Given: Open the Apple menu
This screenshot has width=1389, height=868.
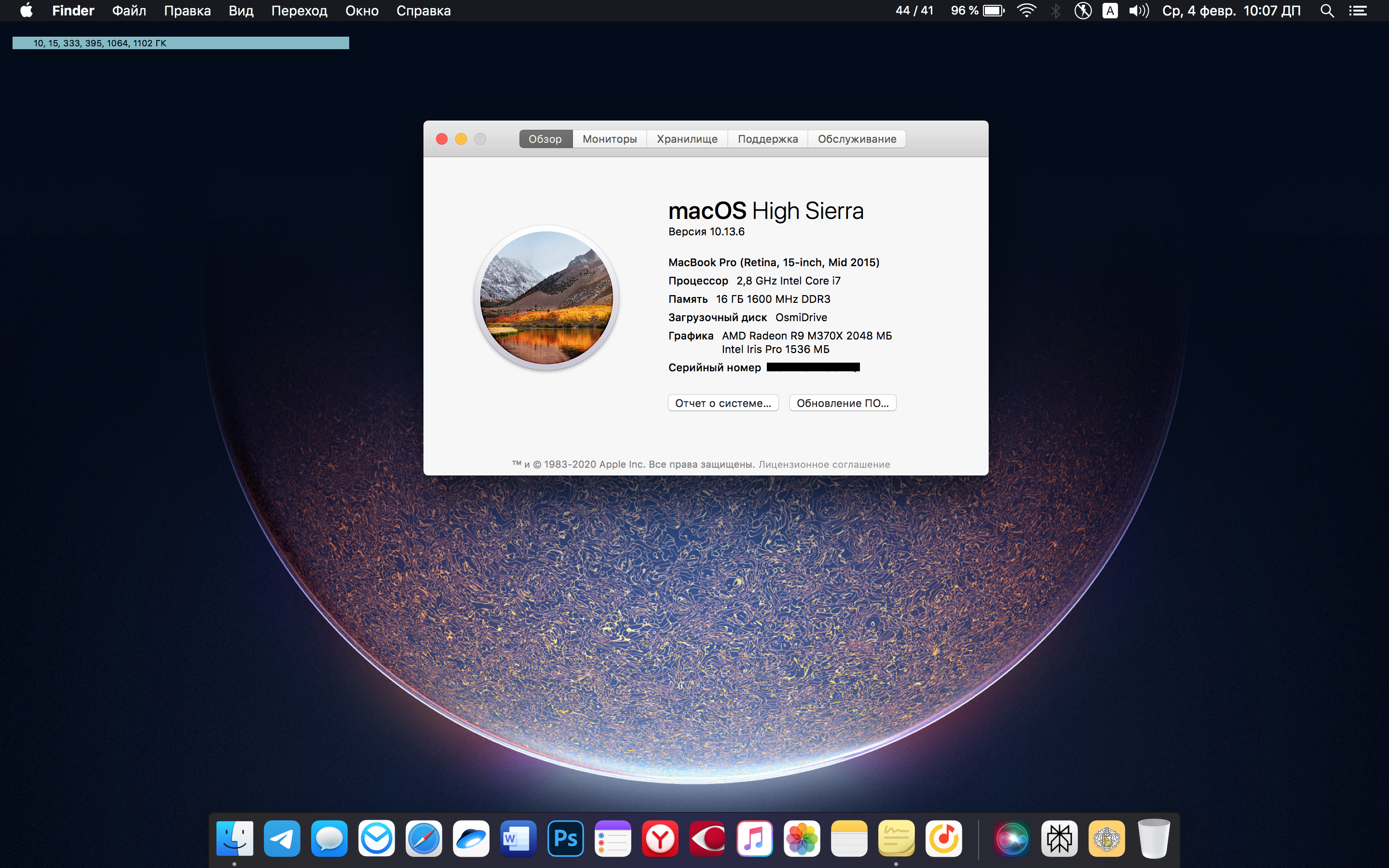Looking at the screenshot, I should [x=27, y=11].
